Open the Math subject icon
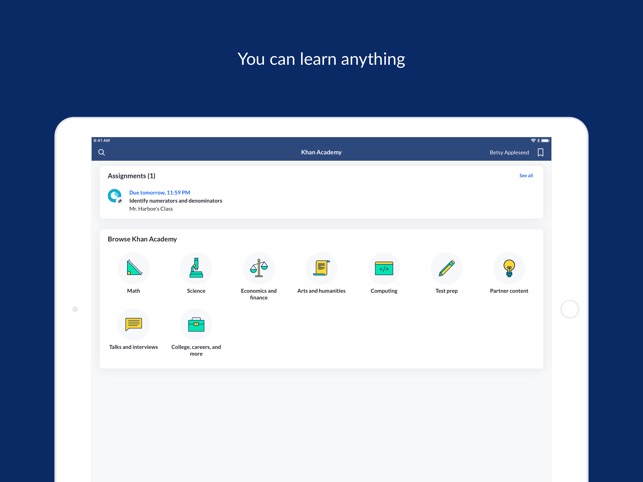This screenshot has width=643, height=482. tap(134, 269)
